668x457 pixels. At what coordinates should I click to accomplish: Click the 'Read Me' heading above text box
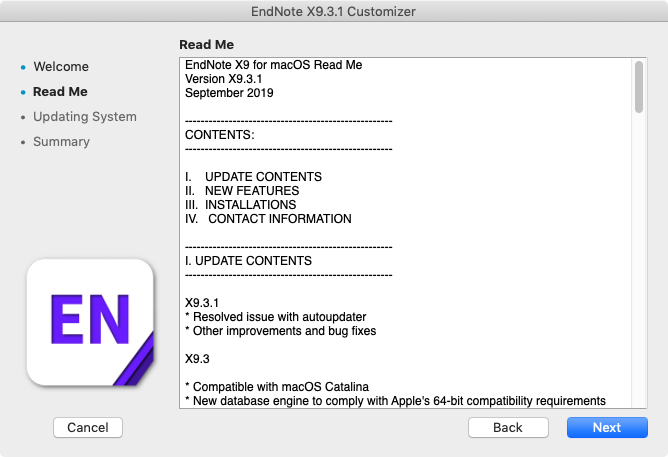207,45
